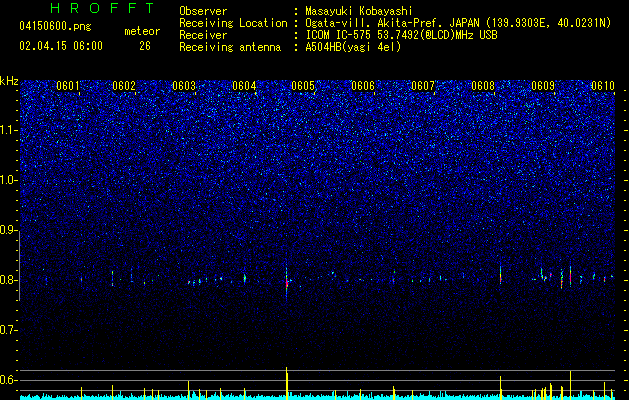Click the 0603 time marker

click(184, 86)
